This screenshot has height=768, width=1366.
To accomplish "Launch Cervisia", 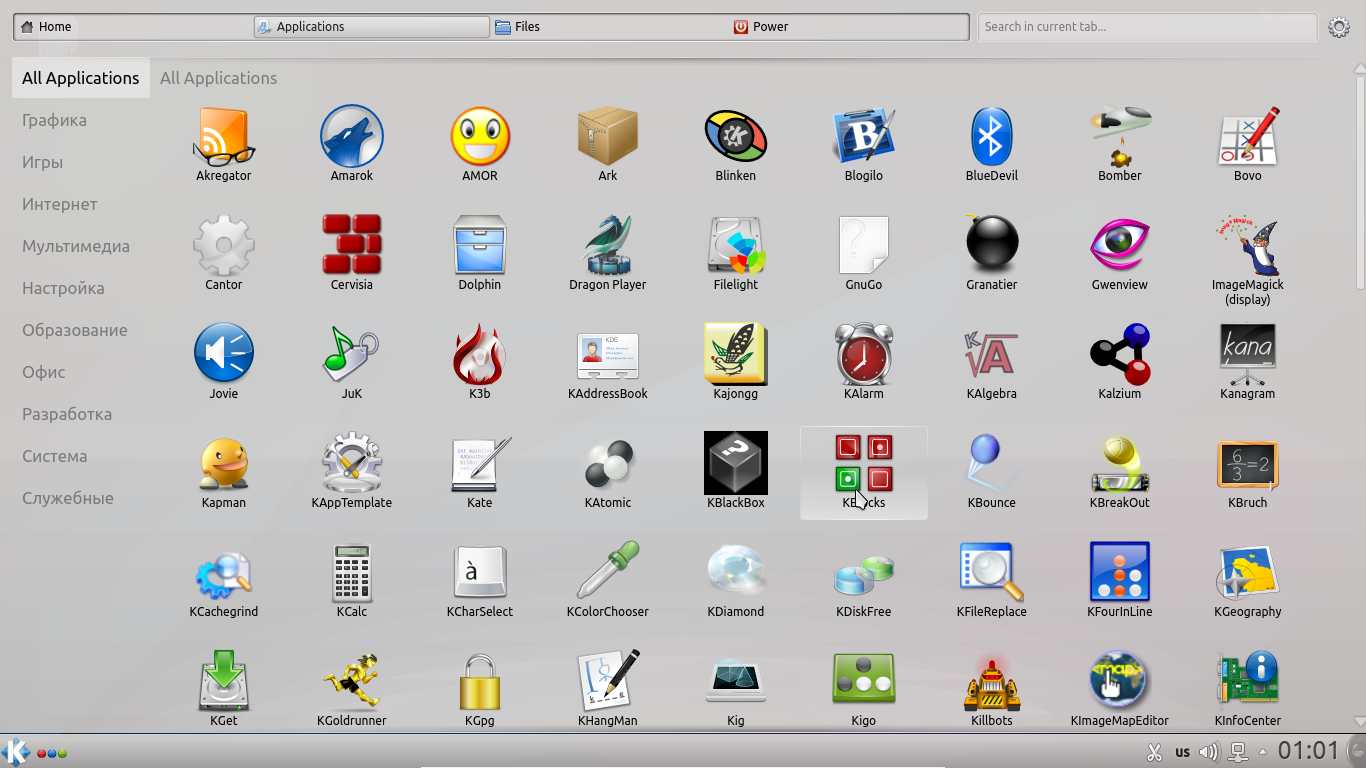I will tap(352, 254).
